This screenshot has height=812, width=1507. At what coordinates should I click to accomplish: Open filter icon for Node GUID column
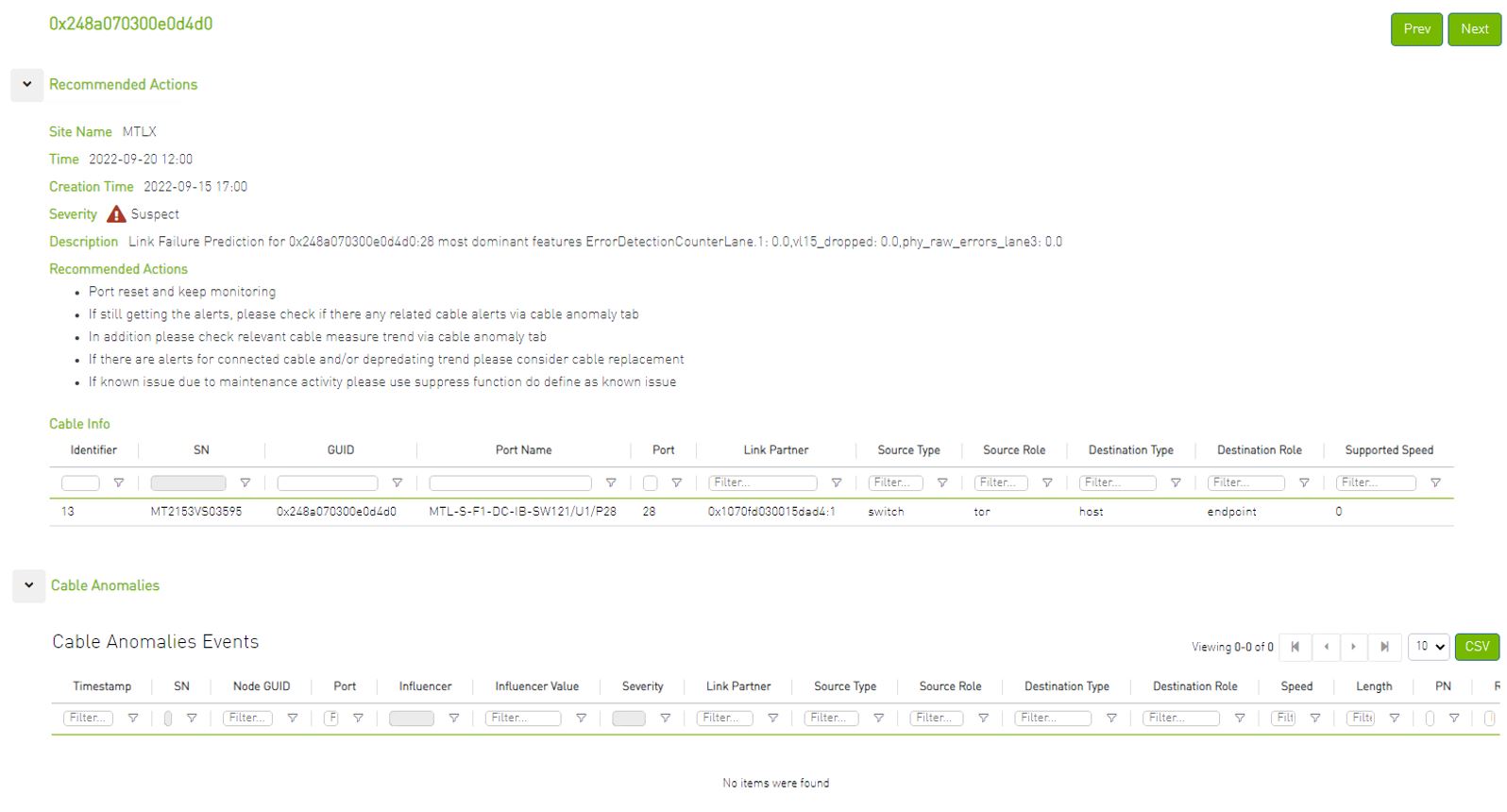pos(292,719)
